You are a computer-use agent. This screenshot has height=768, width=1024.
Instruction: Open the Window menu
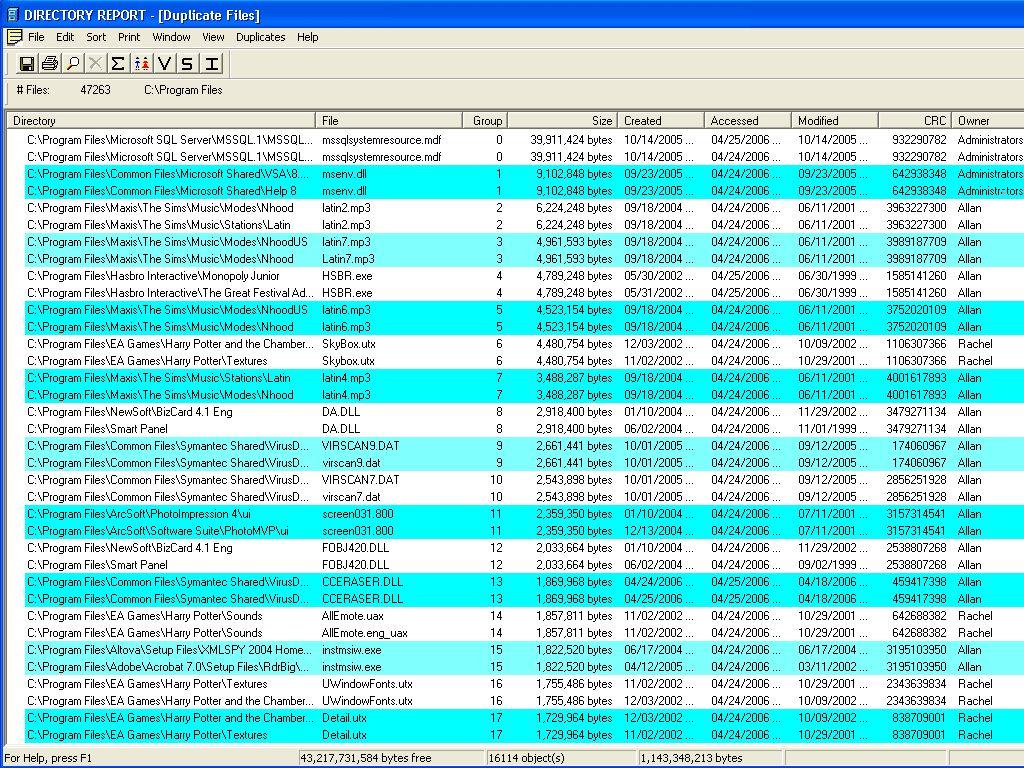(171, 37)
